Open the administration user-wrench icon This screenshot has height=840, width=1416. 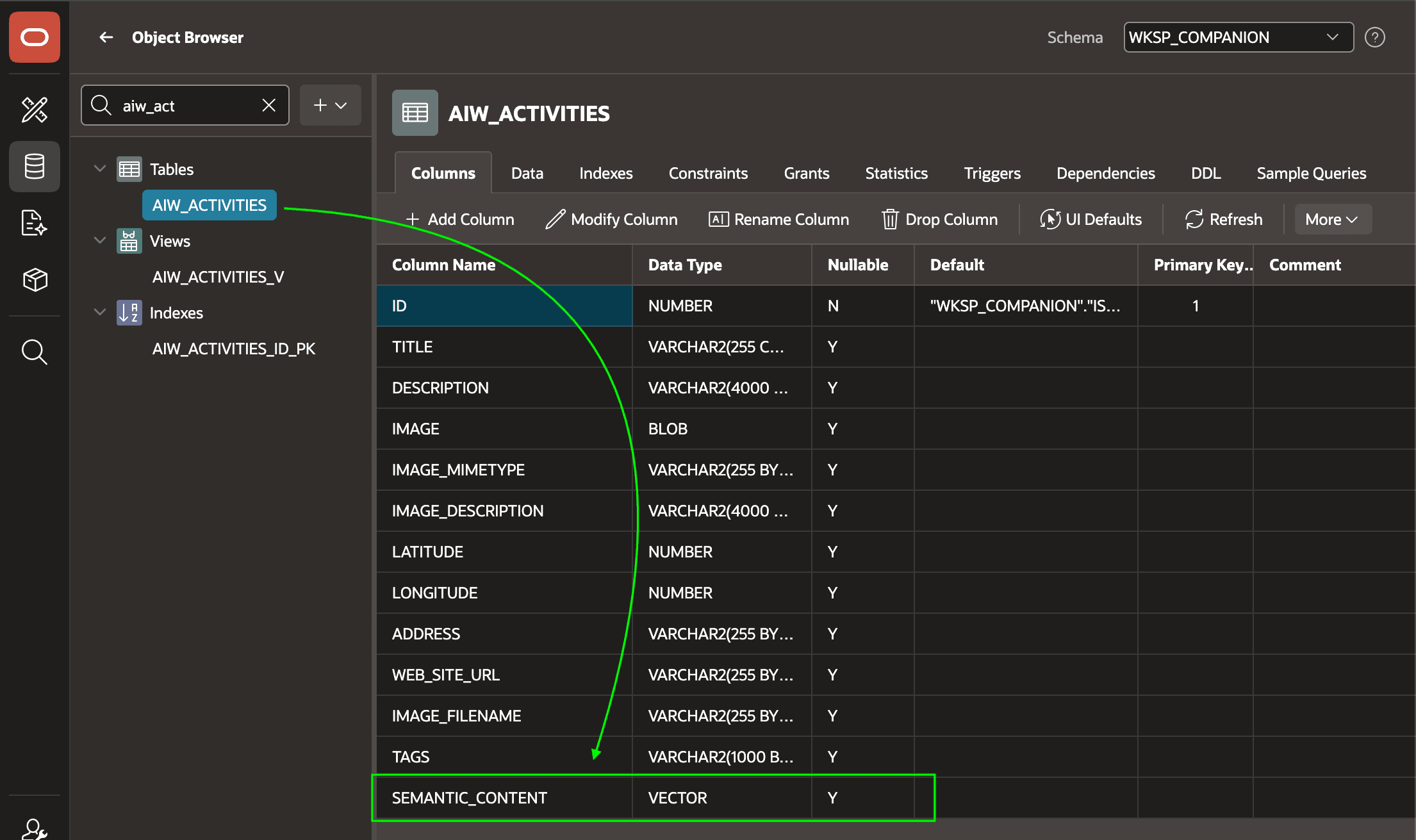click(x=35, y=829)
